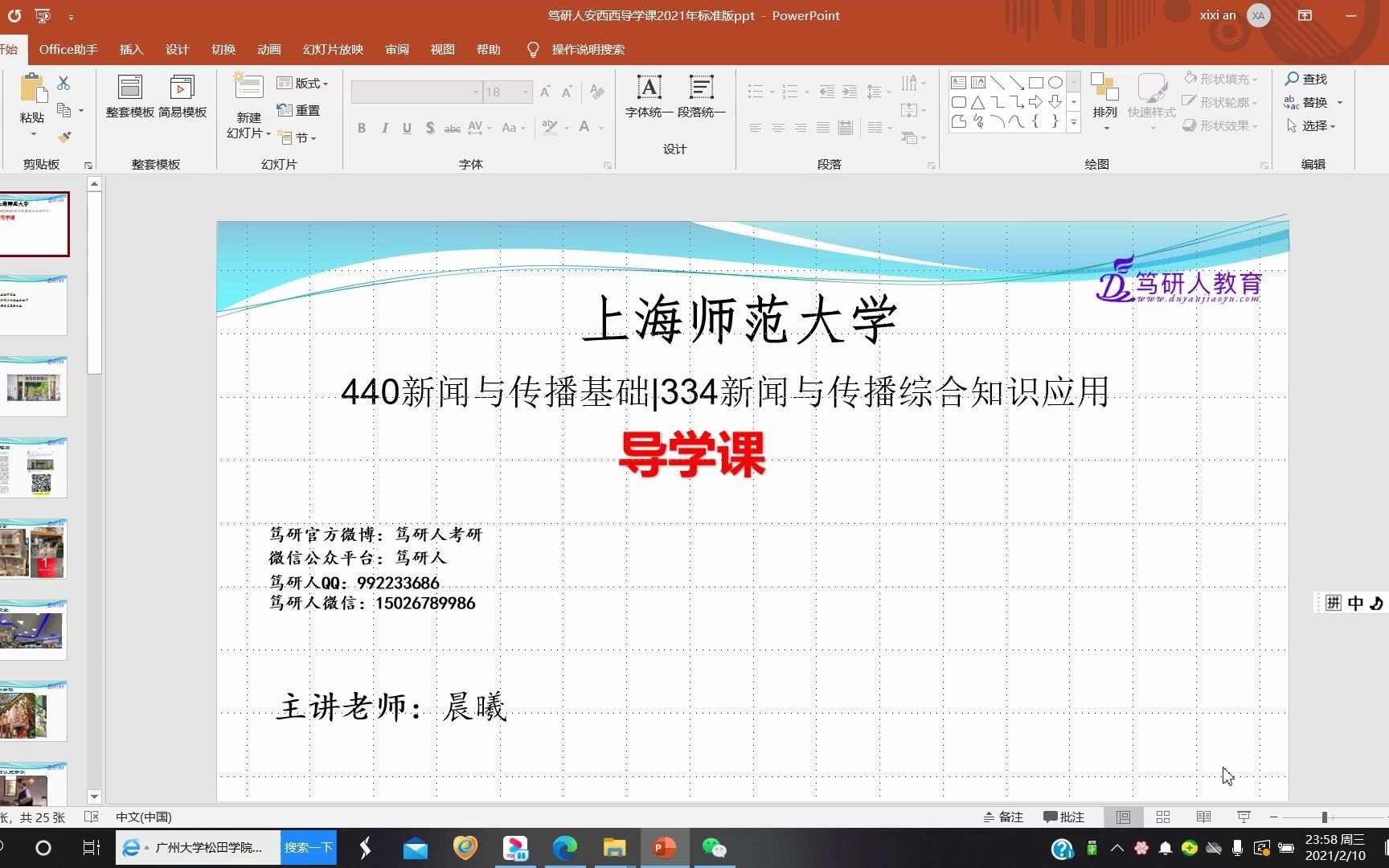Click the text highlight color button

point(550,128)
